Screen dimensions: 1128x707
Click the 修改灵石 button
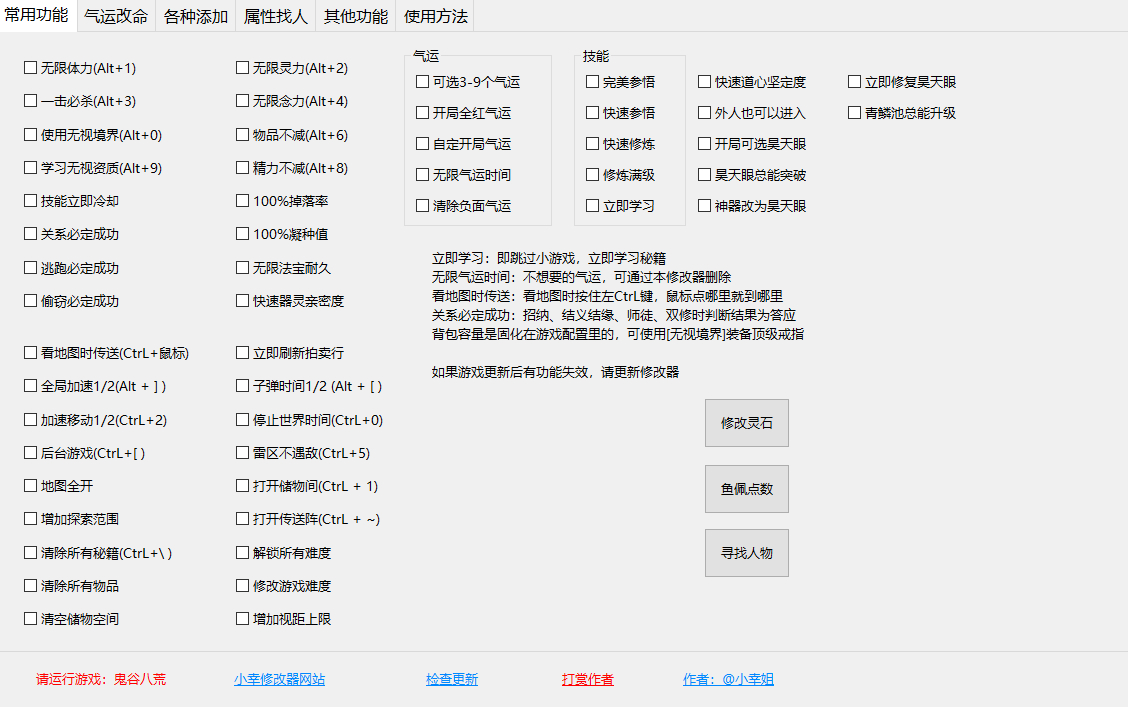(746, 422)
